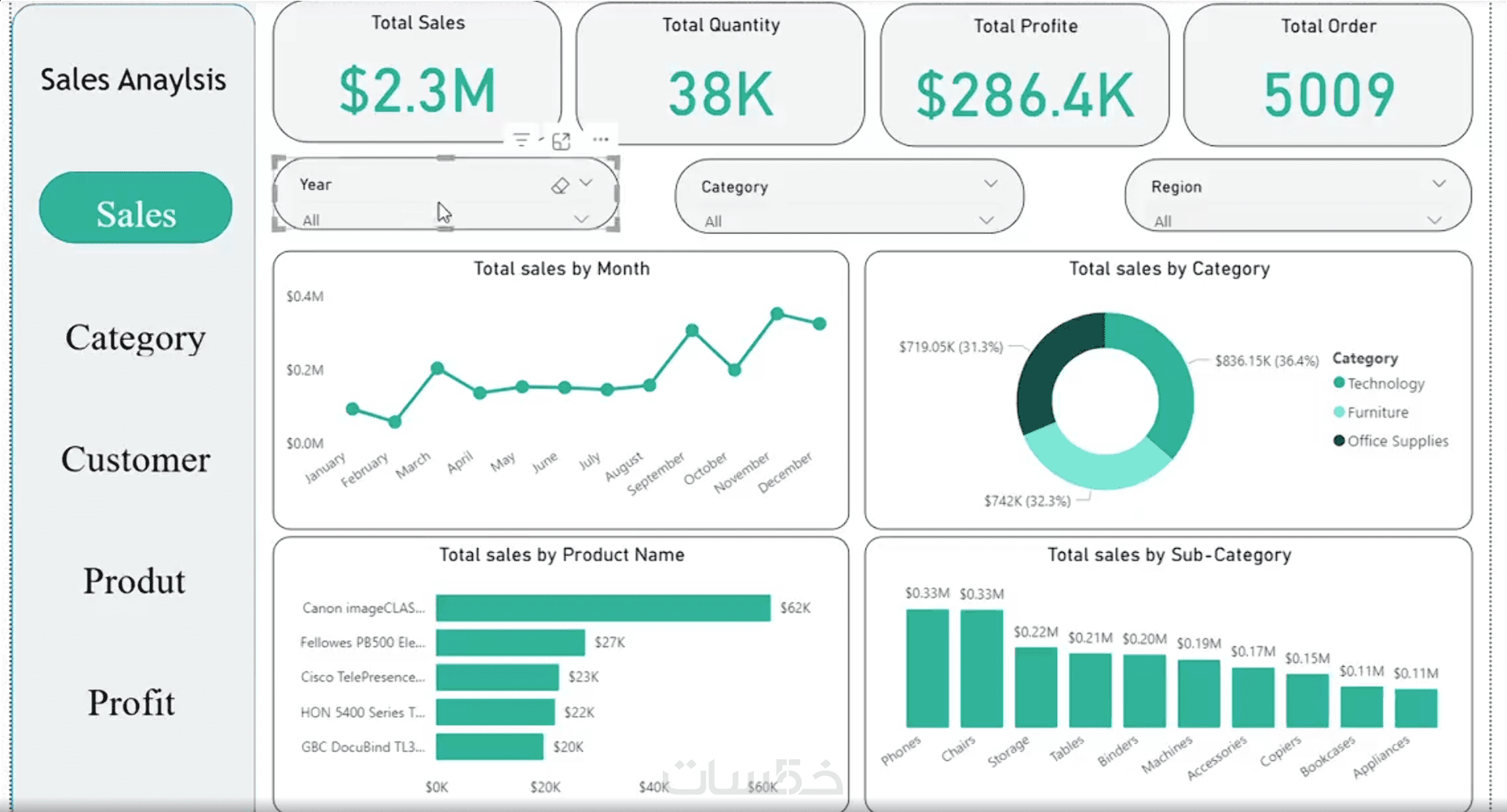Collapse the Region slicer header chevron
The width and height of the screenshot is (1507, 812).
[1439, 184]
